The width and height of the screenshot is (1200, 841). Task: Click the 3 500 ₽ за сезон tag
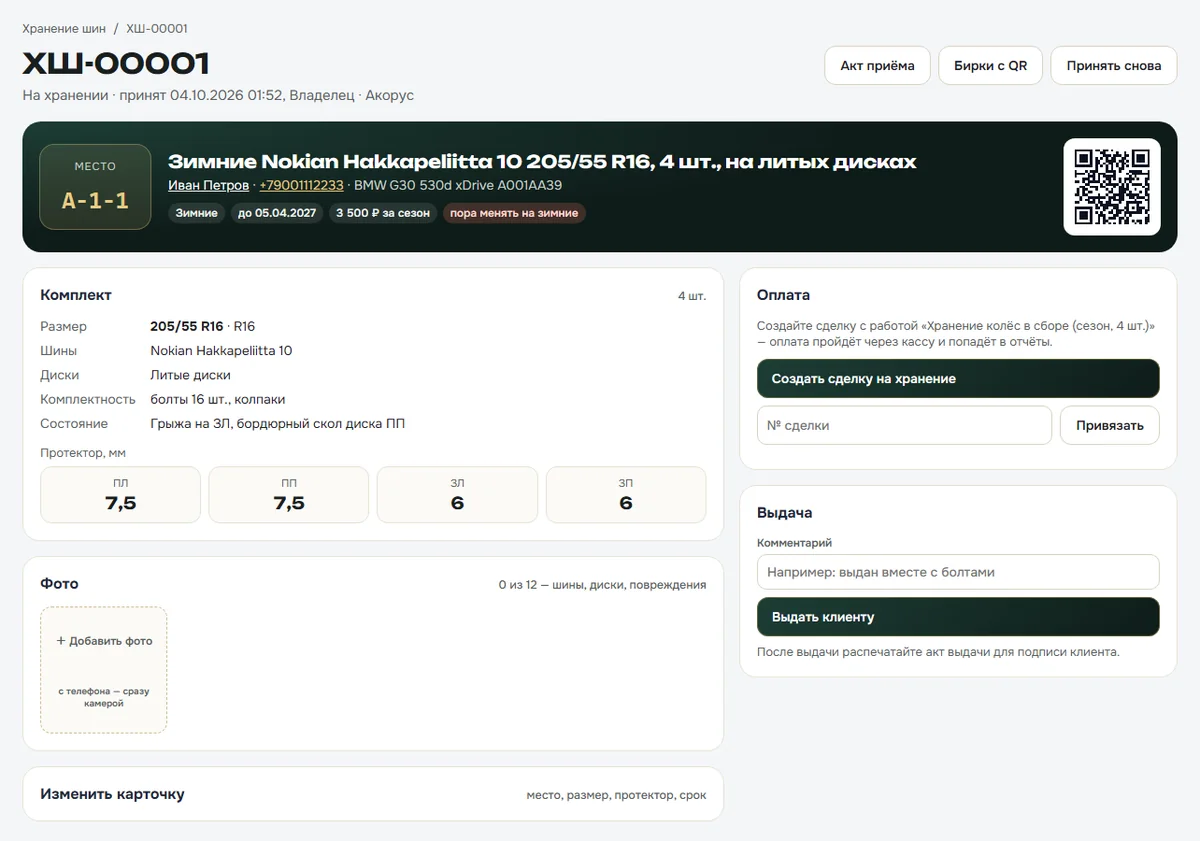383,213
